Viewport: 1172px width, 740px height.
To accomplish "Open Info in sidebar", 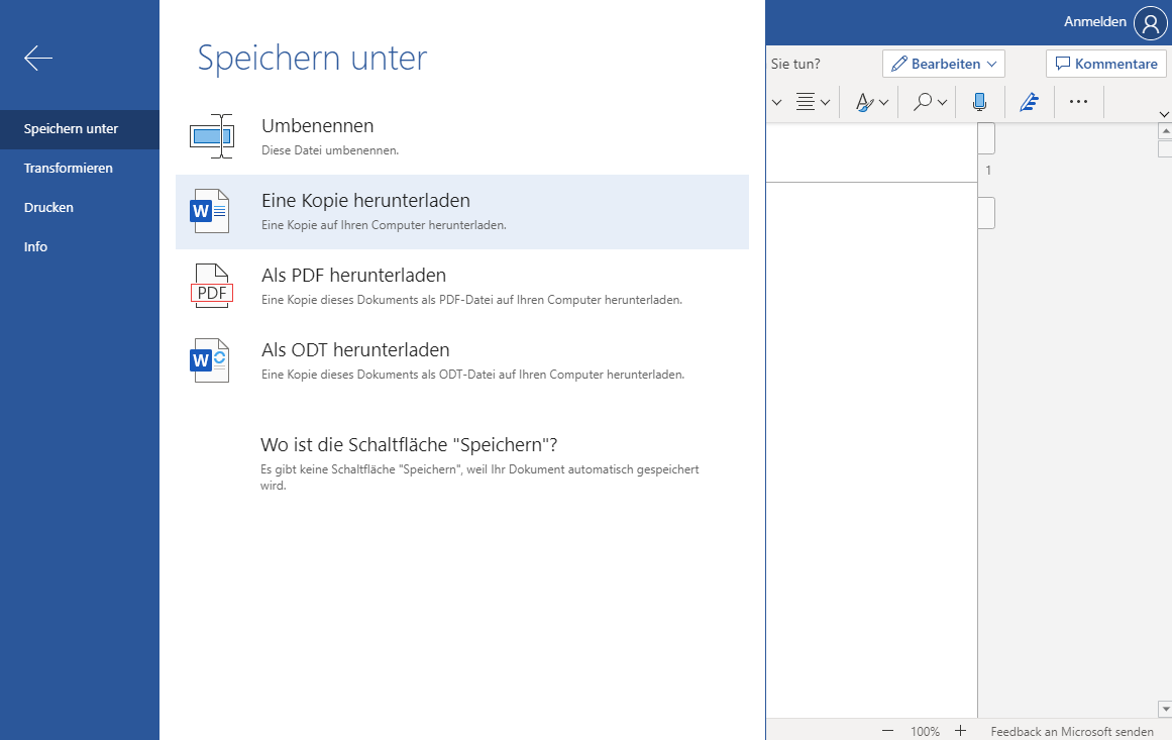I will [x=79, y=247].
